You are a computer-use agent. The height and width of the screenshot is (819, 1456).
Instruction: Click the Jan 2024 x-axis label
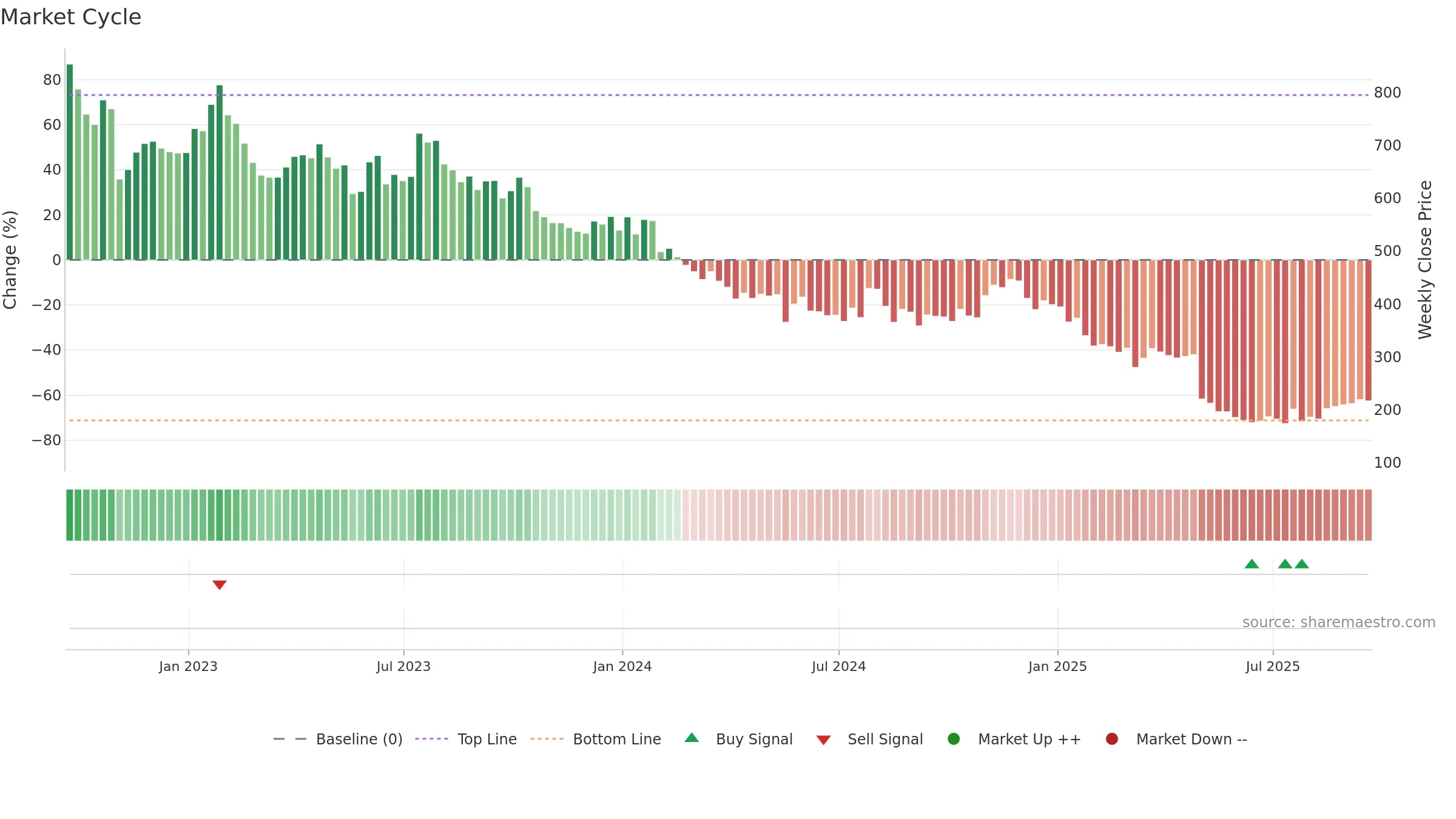[x=622, y=666]
